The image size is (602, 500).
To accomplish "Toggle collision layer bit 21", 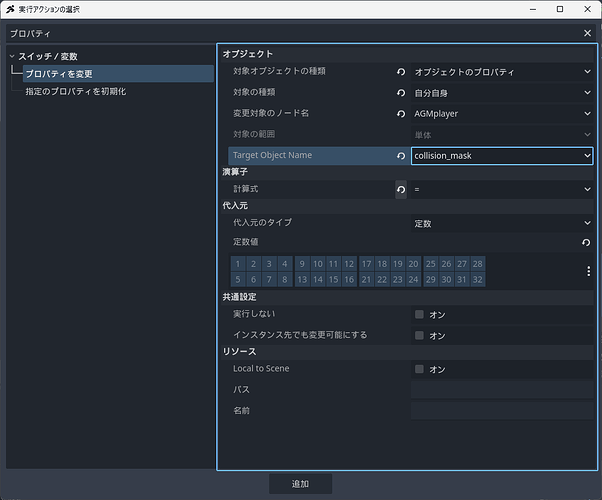I will pyautogui.click(x=367, y=280).
